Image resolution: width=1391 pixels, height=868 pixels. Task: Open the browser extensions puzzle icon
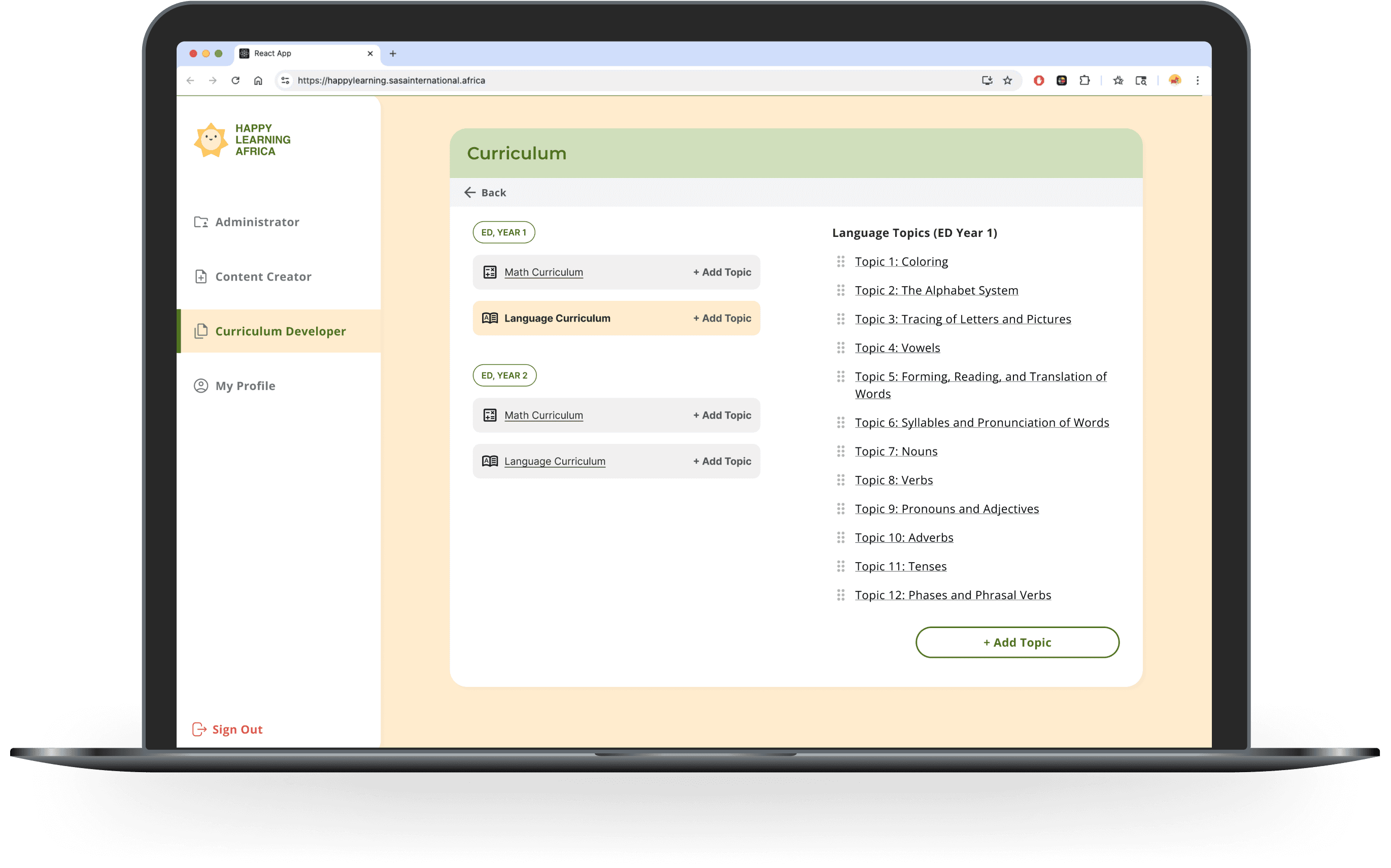1084,80
